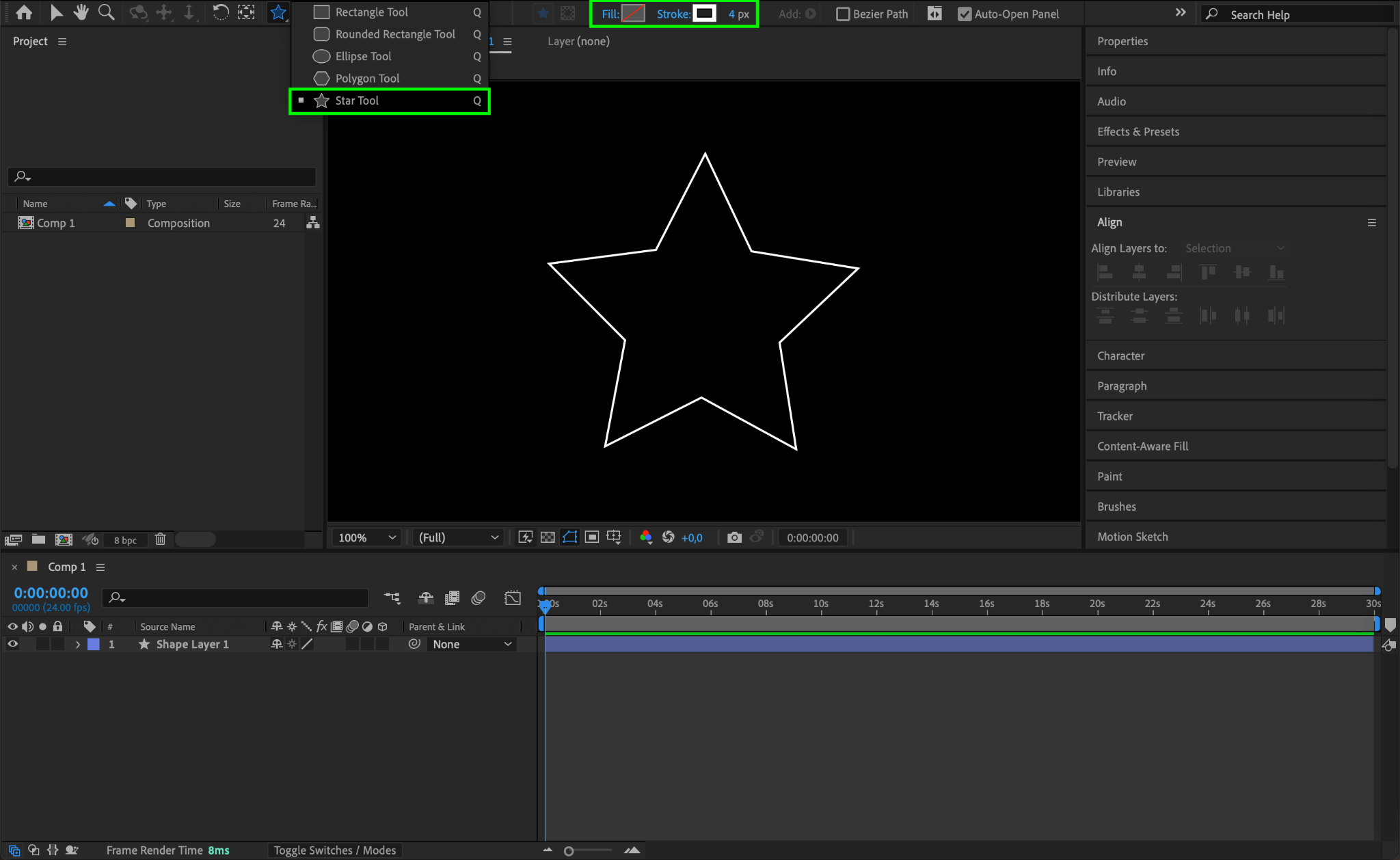Open the Stroke color swatch
Viewport: 1400px width, 860px height.
coord(704,14)
